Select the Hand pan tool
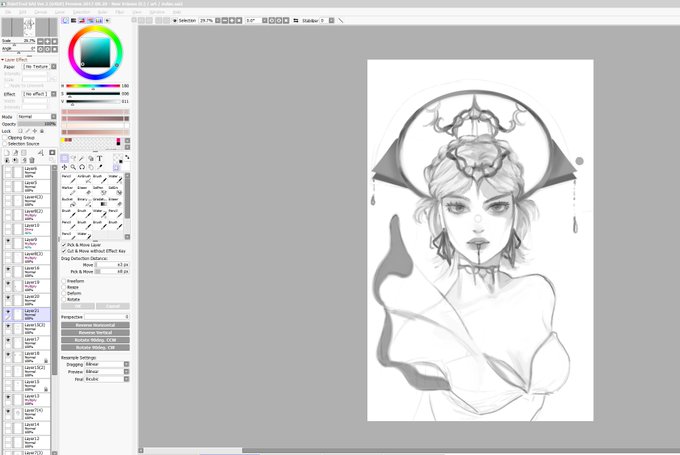The width and height of the screenshot is (680, 455). (91, 167)
